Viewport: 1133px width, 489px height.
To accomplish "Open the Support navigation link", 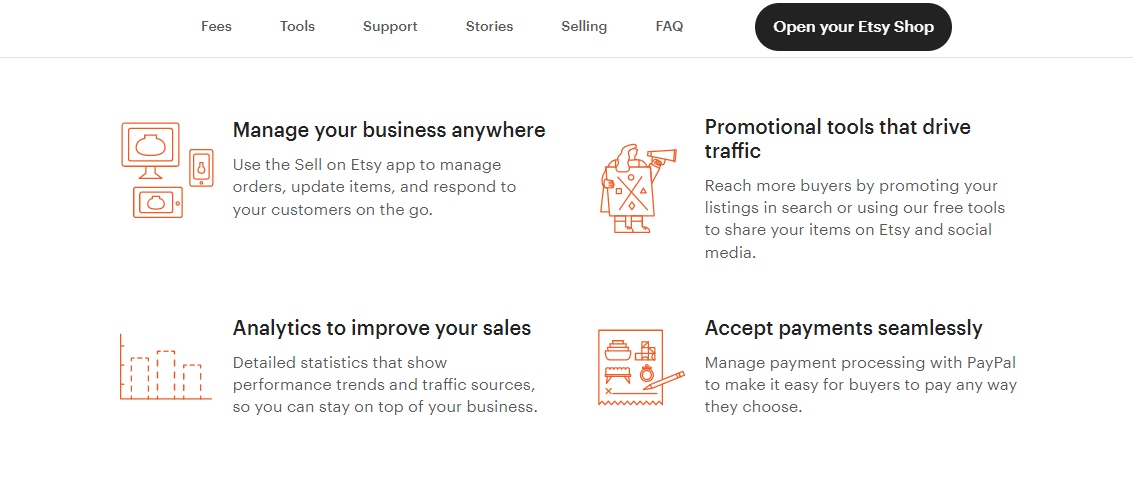I will point(390,27).
